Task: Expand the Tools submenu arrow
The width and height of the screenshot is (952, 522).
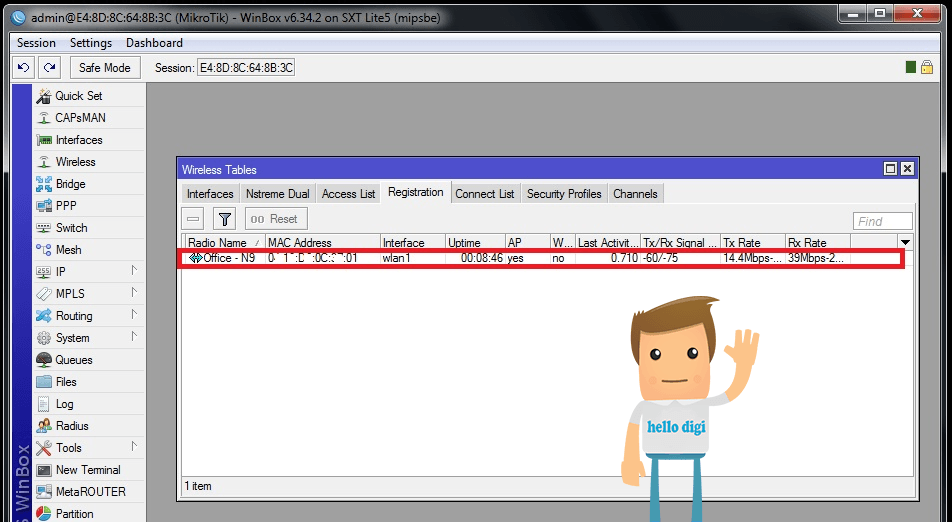Action: click(134, 447)
